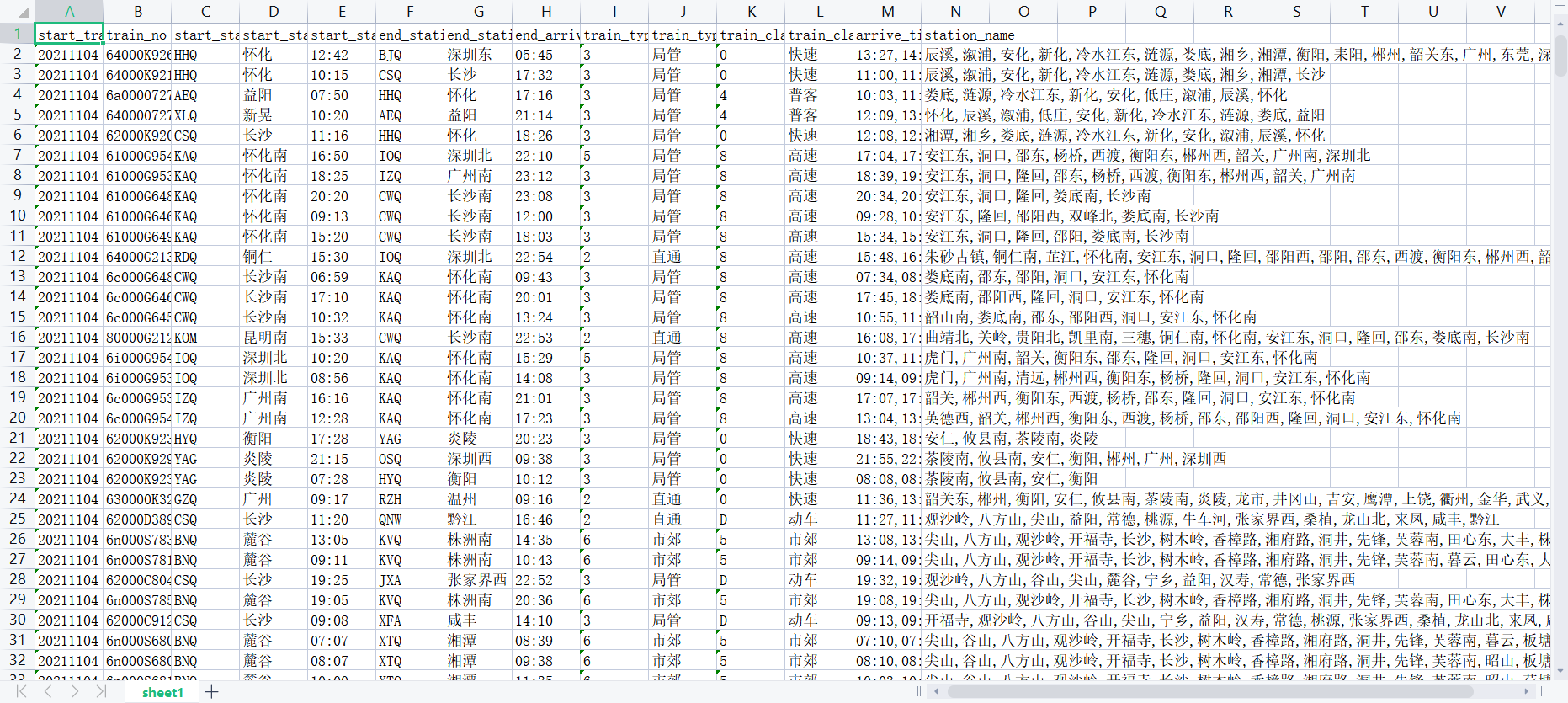The height and width of the screenshot is (703, 1568).
Task: Select cell 'QNW' in row 25
Action: (x=410, y=519)
